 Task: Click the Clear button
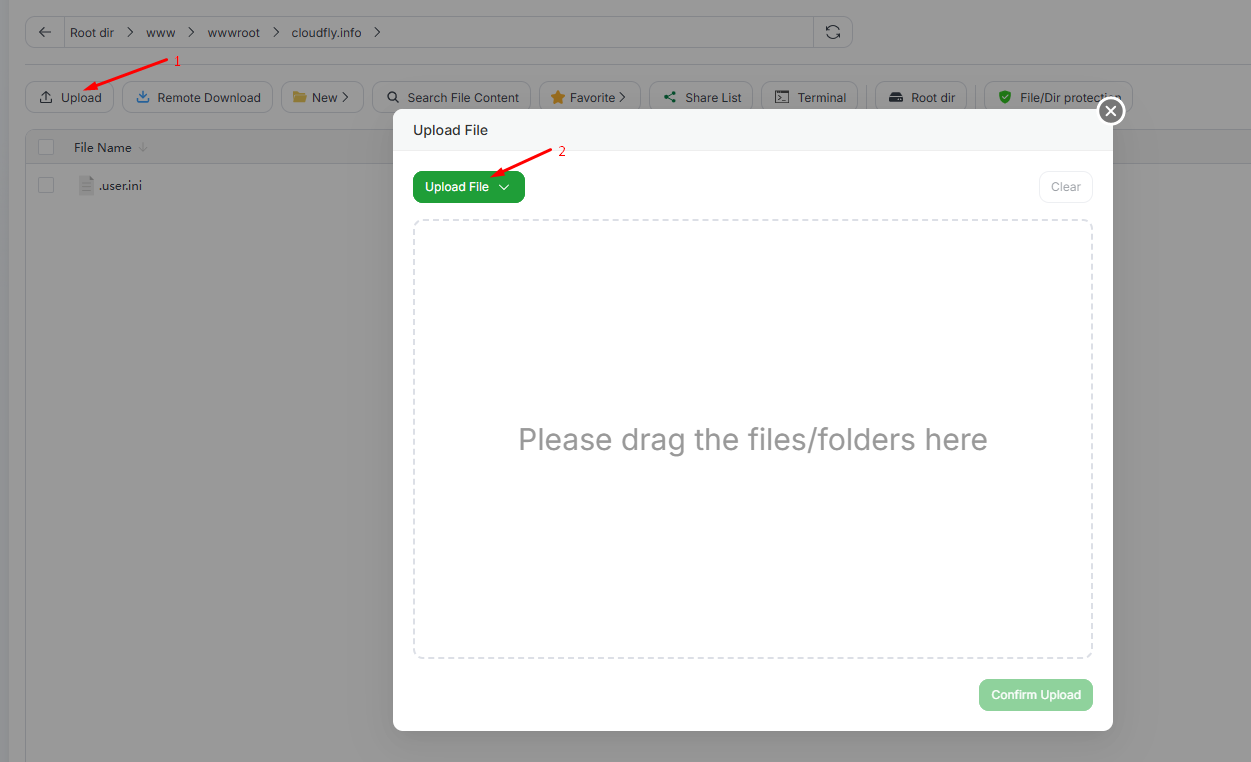point(1065,187)
